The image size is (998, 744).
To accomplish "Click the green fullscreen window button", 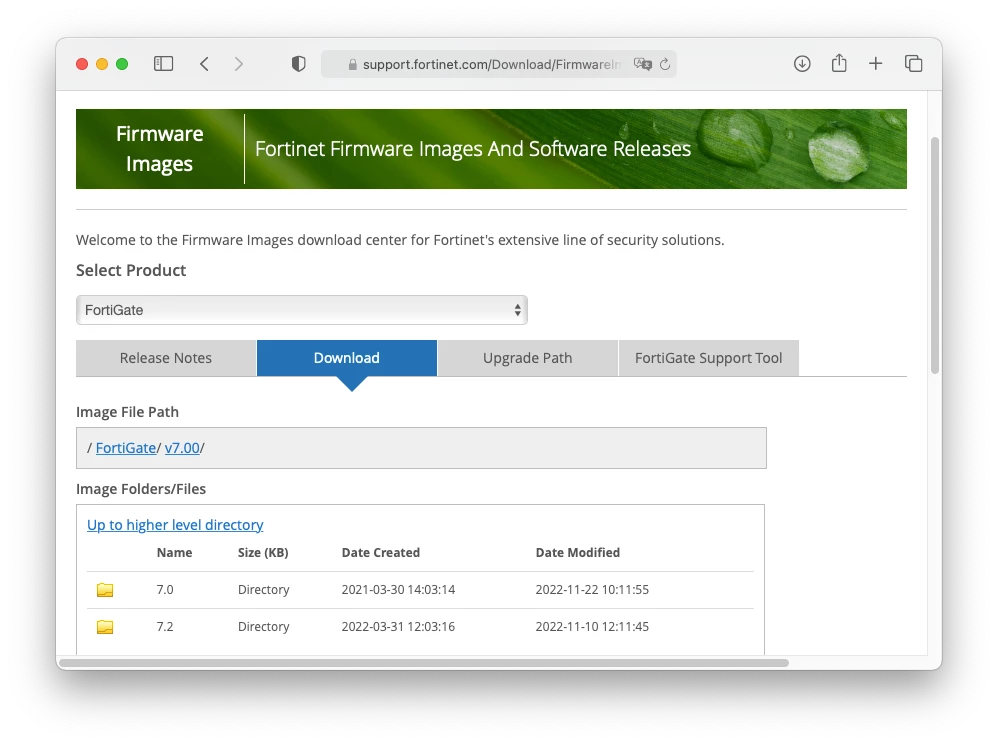I will [x=122, y=64].
